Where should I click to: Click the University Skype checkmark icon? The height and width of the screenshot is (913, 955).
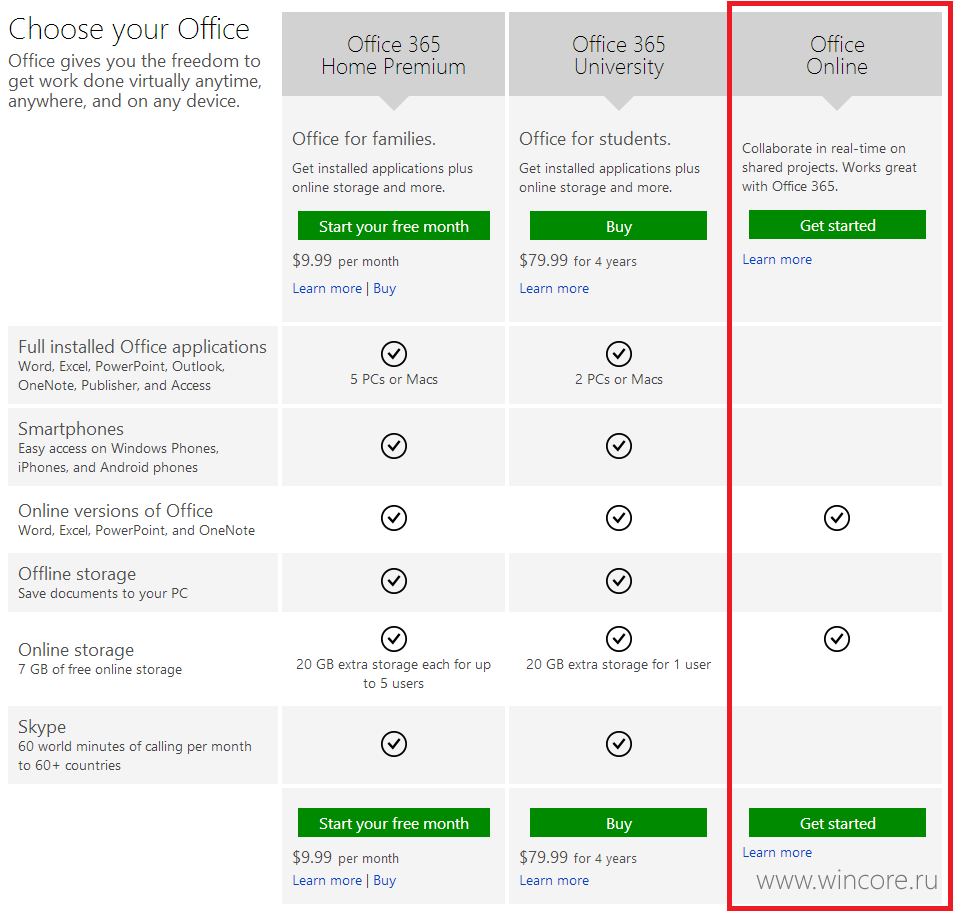[619, 744]
